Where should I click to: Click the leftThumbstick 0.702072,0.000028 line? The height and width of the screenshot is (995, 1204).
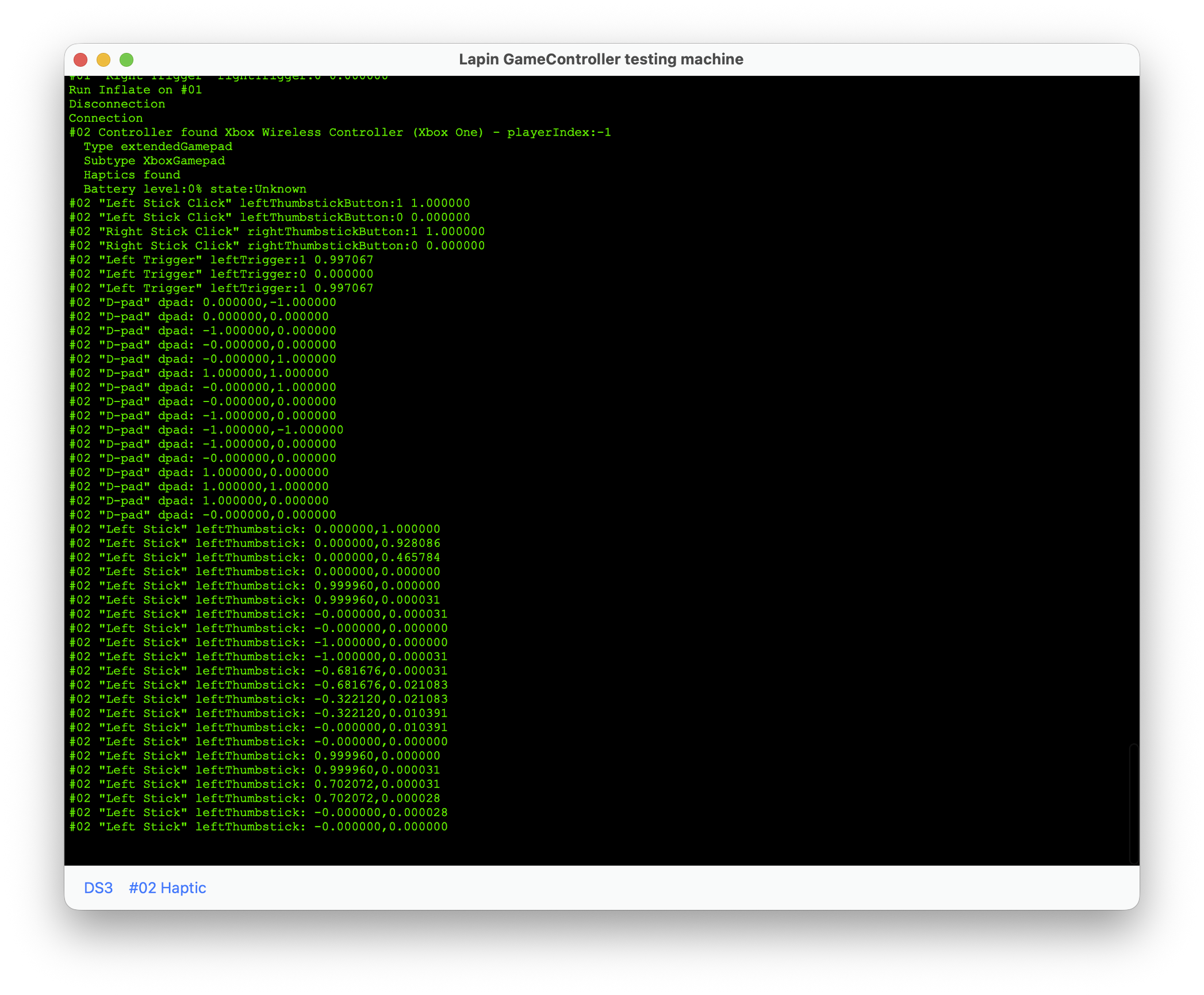(254, 798)
